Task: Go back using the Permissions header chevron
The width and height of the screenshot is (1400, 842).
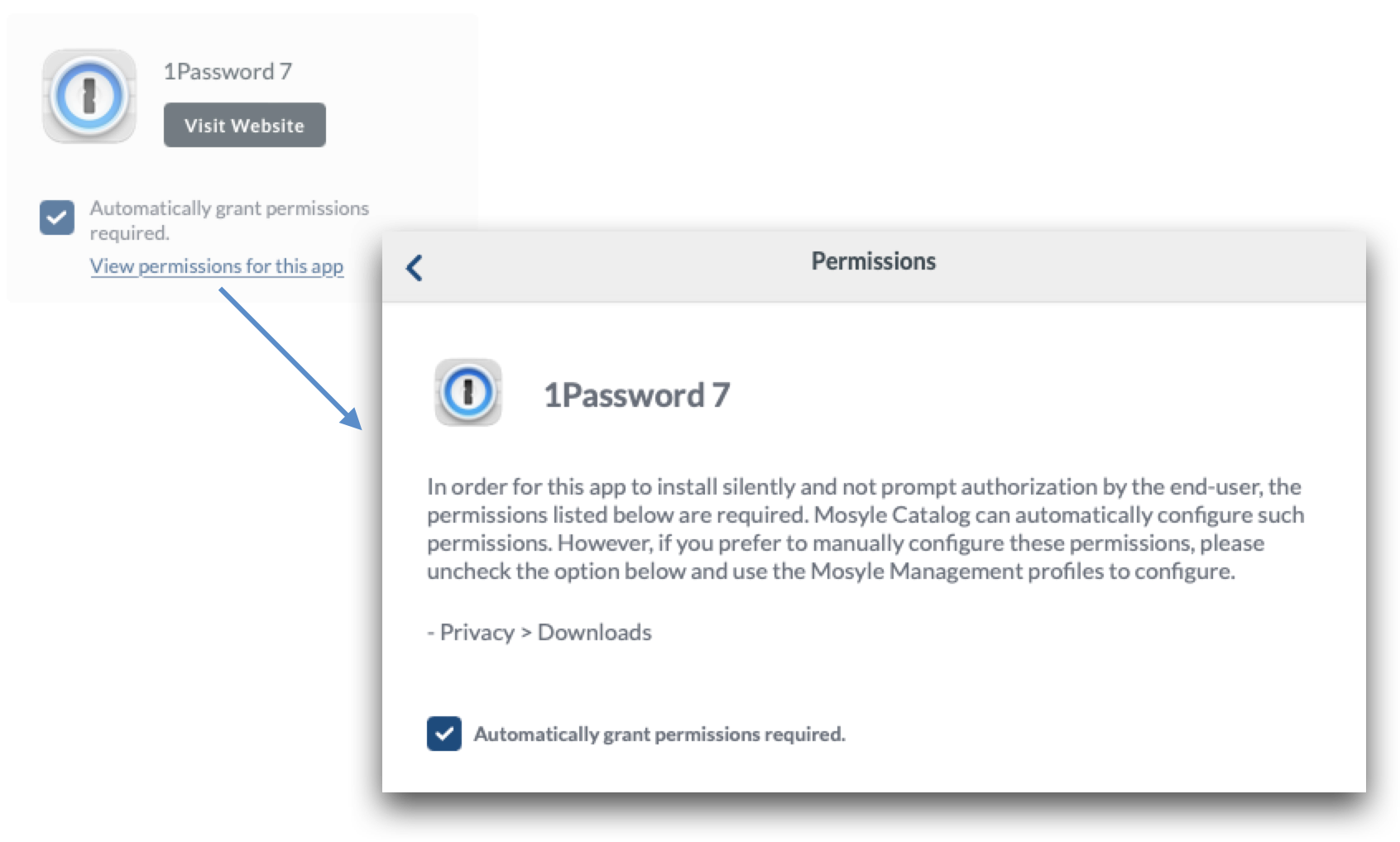Action: click(x=415, y=267)
